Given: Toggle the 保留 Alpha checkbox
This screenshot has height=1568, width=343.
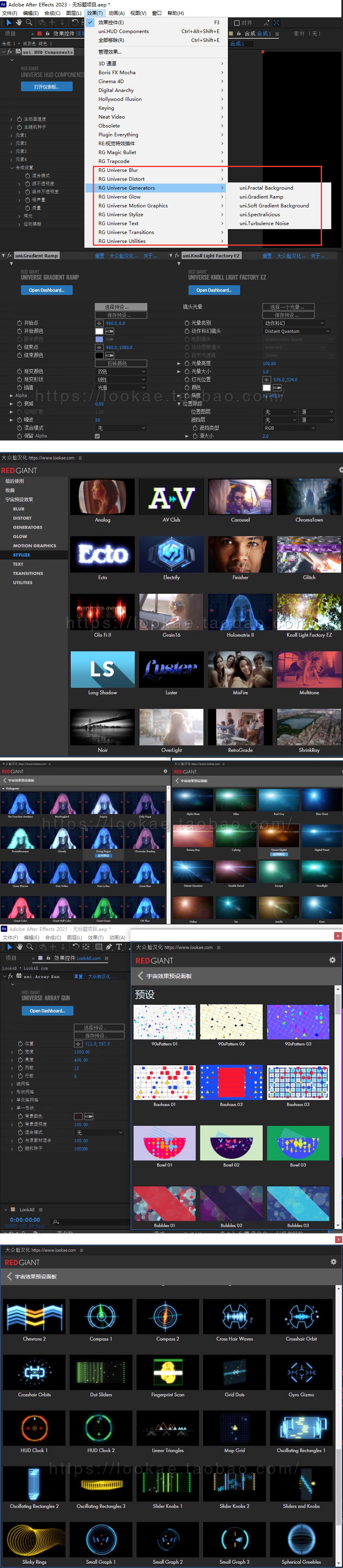Looking at the screenshot, I should (x=98, y=436).
